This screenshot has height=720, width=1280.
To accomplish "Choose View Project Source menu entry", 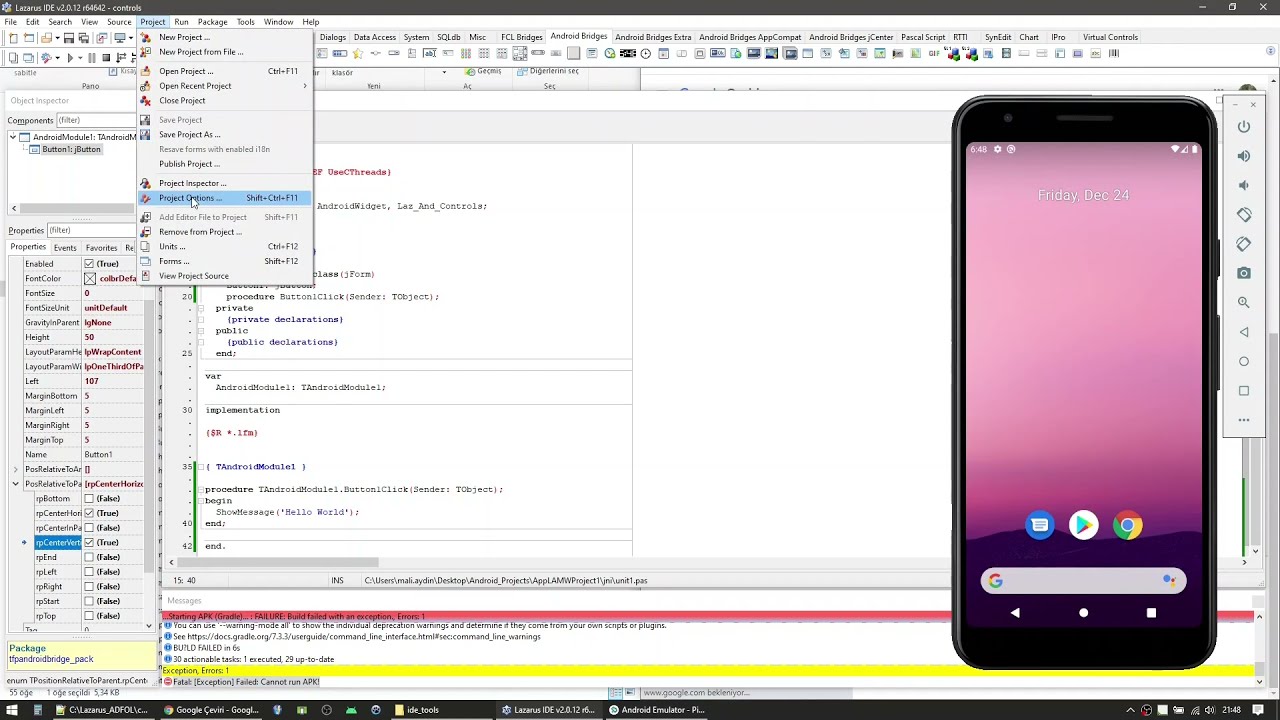I will click(225, 276).
